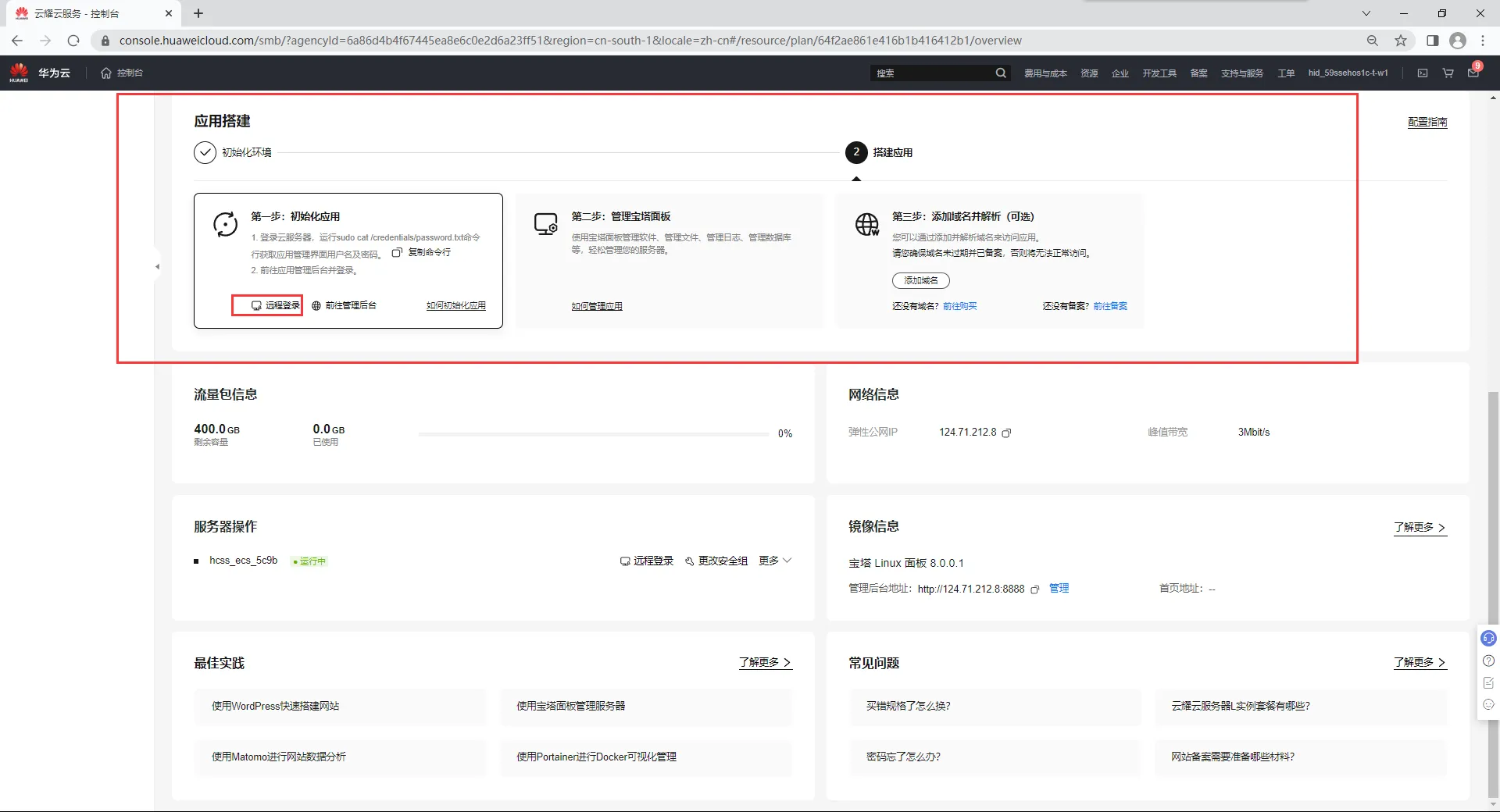This screenshot has height=812, width=1500.
Task: Open 了解更多 in 常见问题 section
Action: click(1420, 663)
